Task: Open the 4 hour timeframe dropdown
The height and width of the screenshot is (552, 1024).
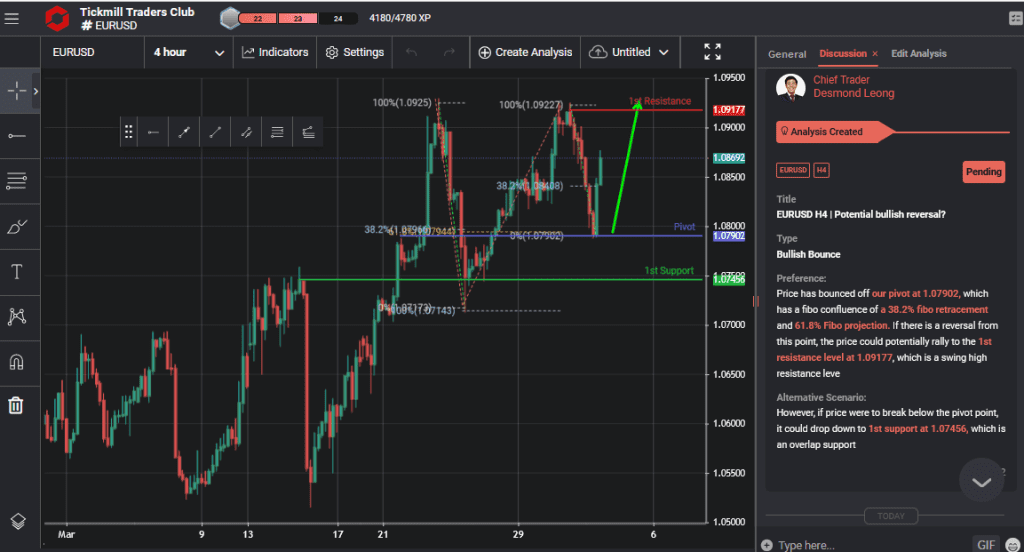Action: [x=189, y=52]
